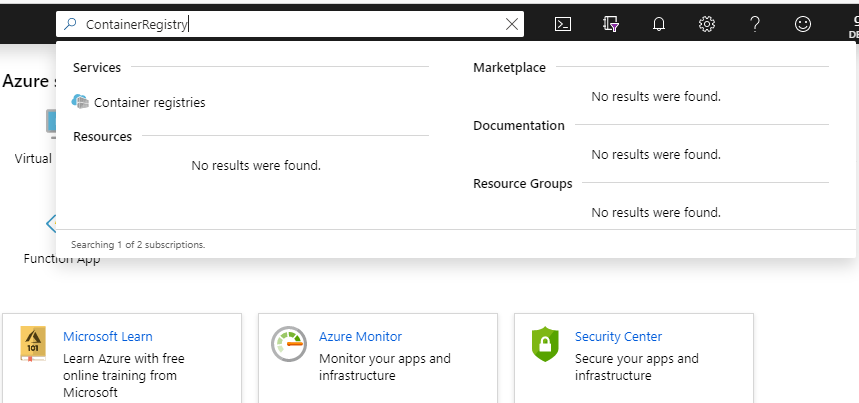
Task: Open the Azure Monitor link
Action: 360,337
